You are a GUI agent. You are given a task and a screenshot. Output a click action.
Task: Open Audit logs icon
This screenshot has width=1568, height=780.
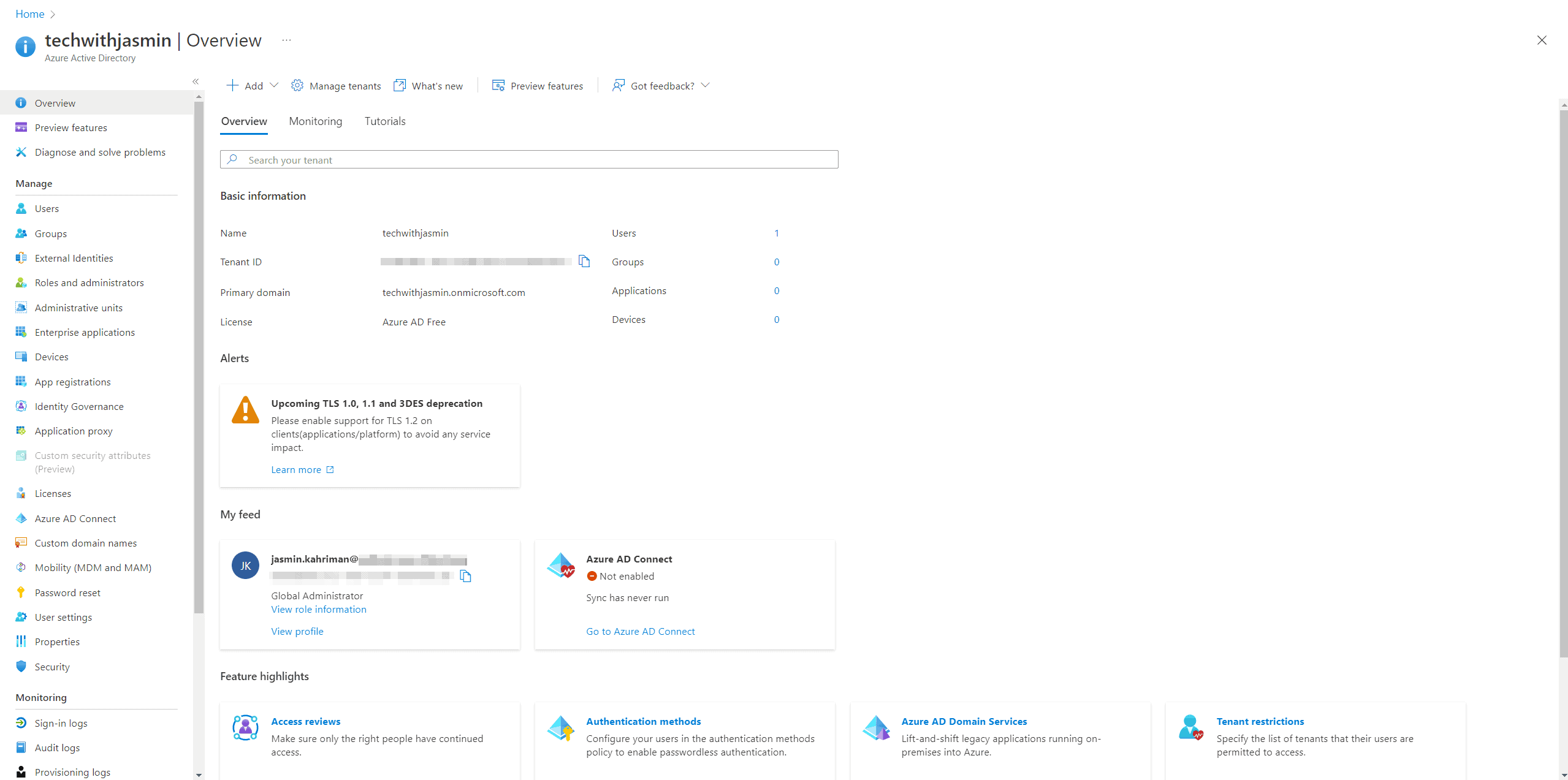pos(21,748)
